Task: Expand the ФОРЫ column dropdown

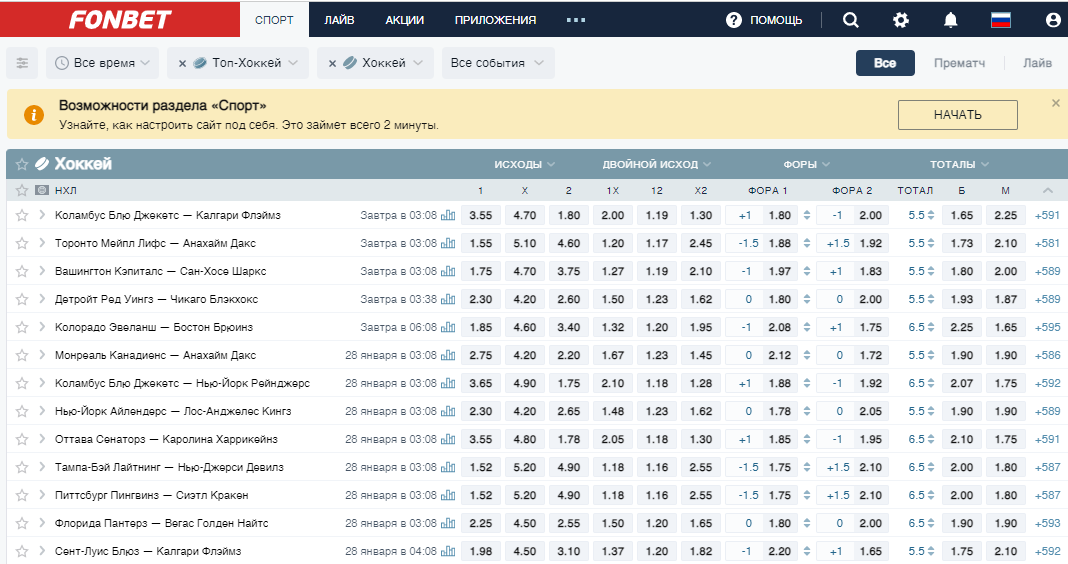Action: coord(806,164)
